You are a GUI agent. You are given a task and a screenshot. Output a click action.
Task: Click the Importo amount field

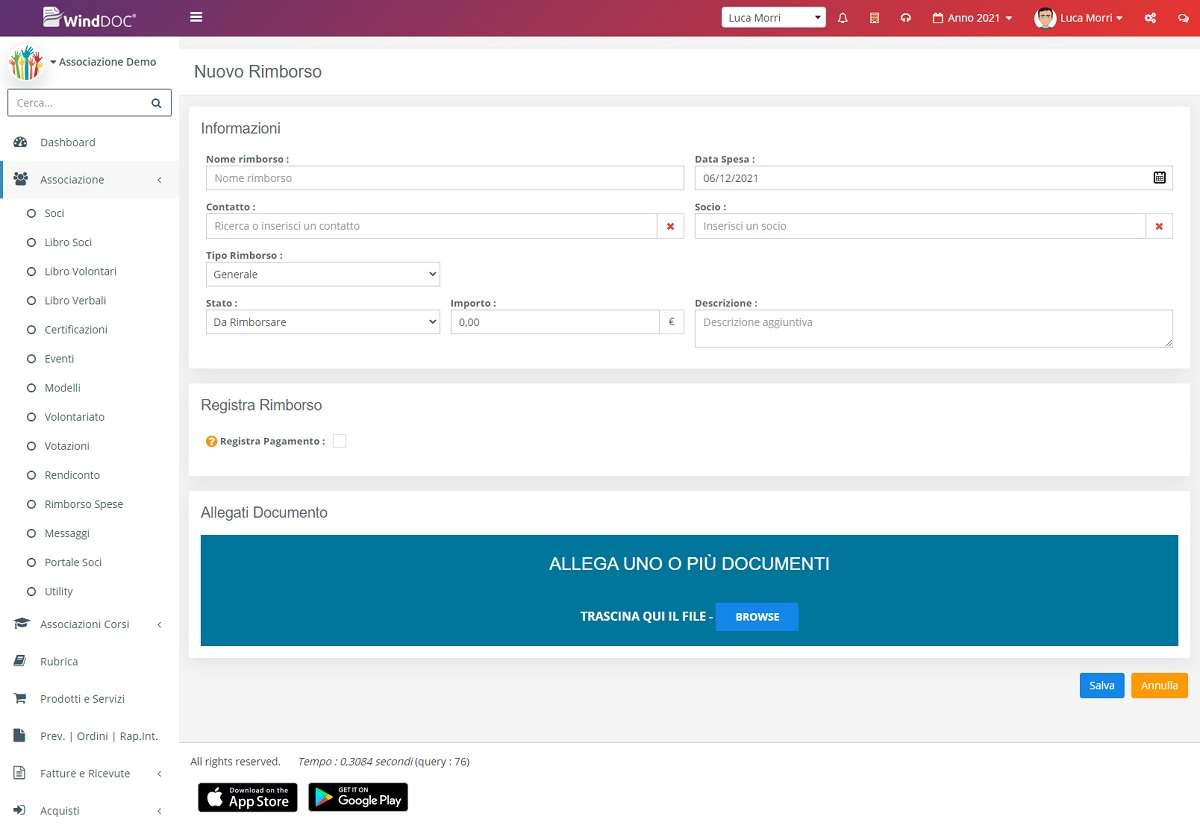[555, 322]
